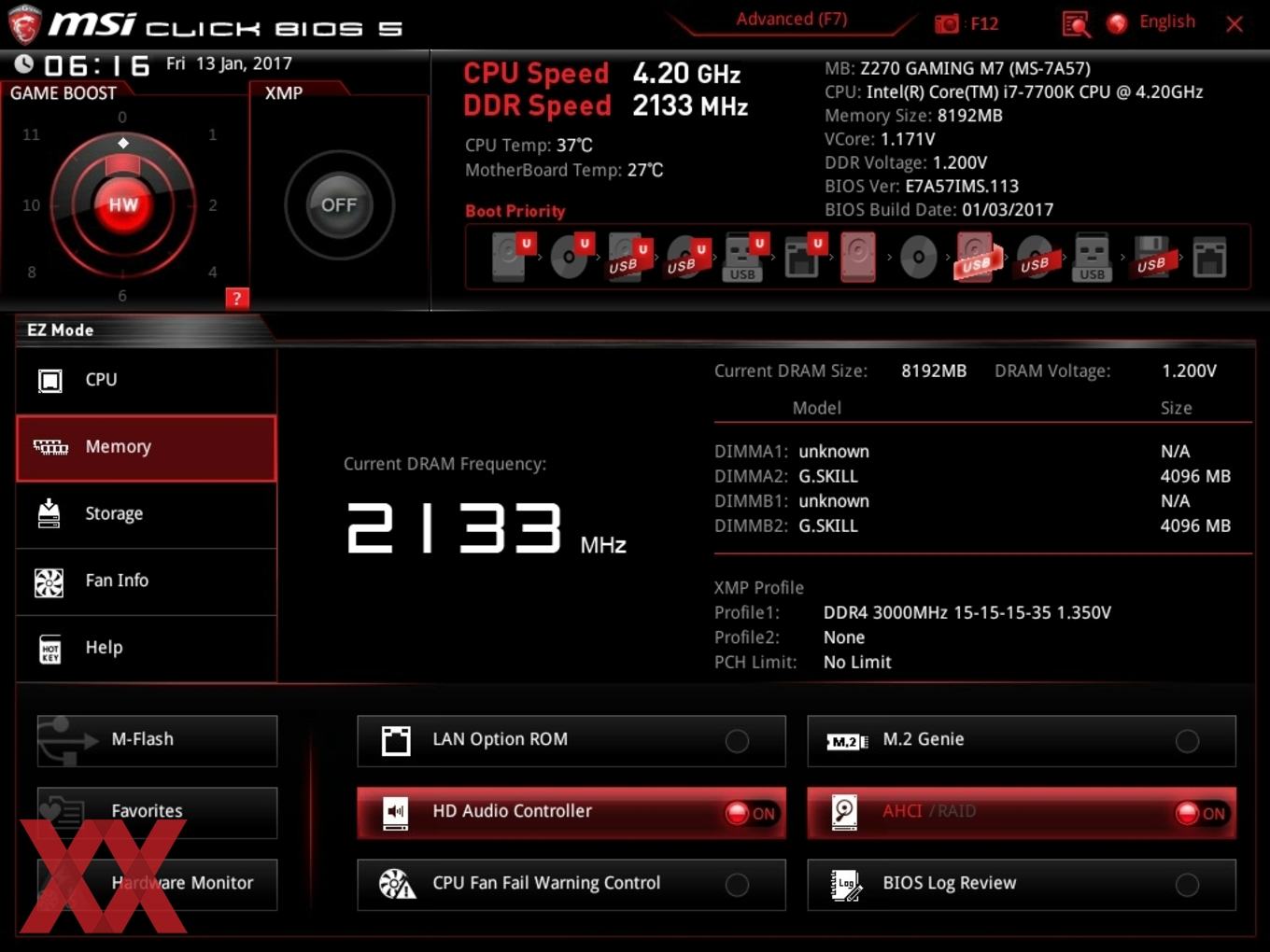Select highlighted legacy hard disk boot icon
The height and width of the screenshot is (952, 1270).
(858, 257)
